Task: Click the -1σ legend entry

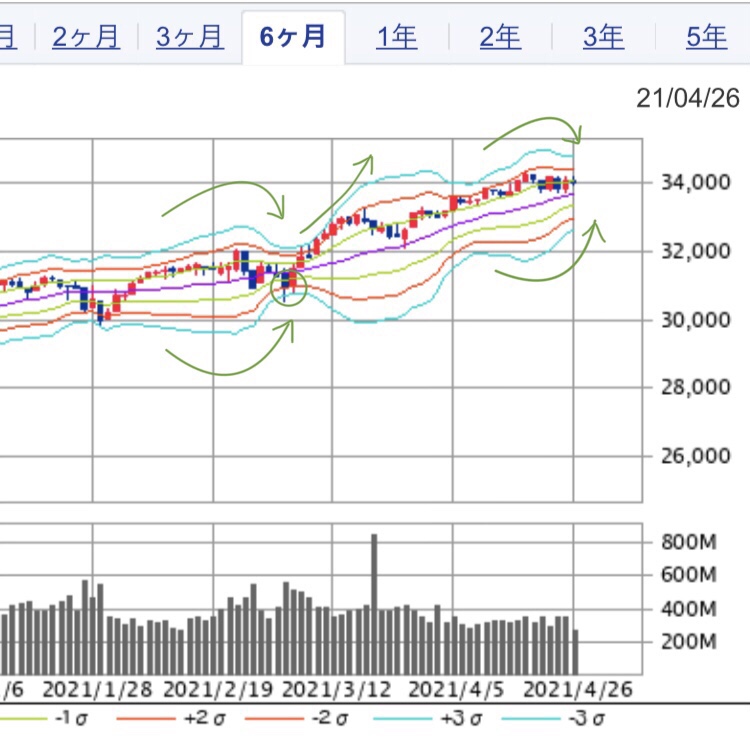Action: [x=43, y=719]
